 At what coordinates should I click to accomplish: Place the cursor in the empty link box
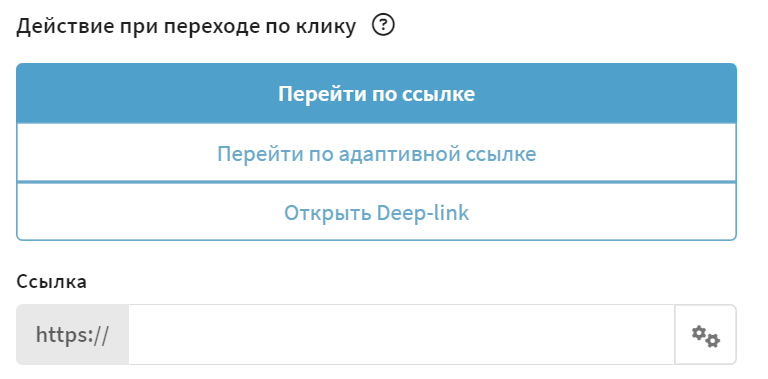point(402,335)
